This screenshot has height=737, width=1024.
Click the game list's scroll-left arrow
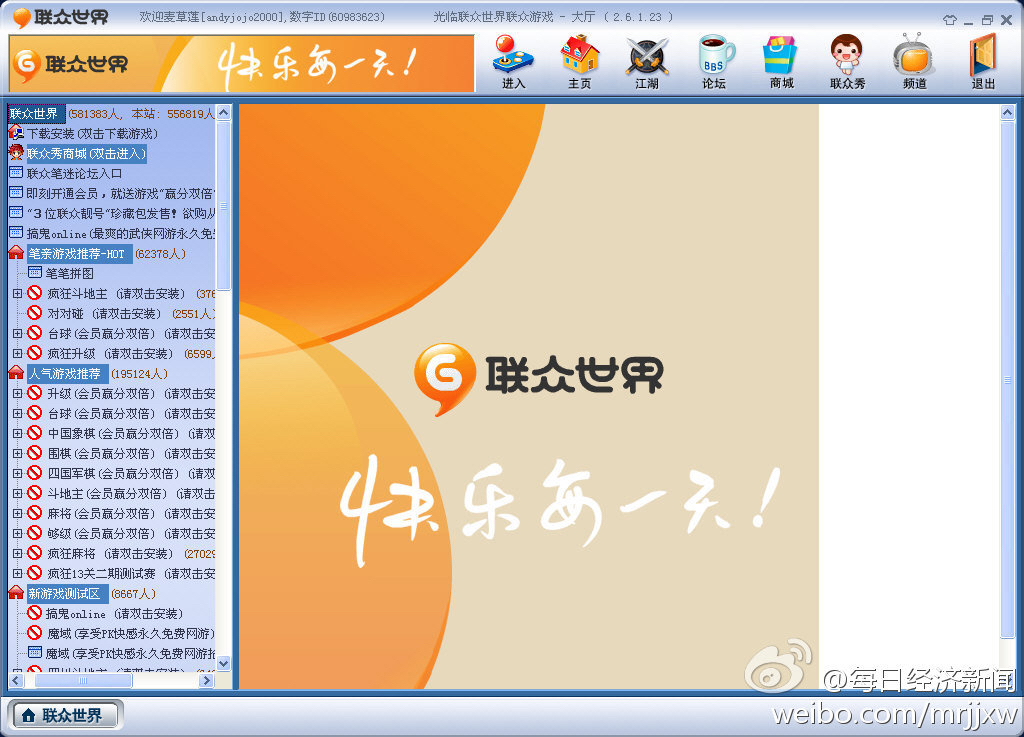16,680
